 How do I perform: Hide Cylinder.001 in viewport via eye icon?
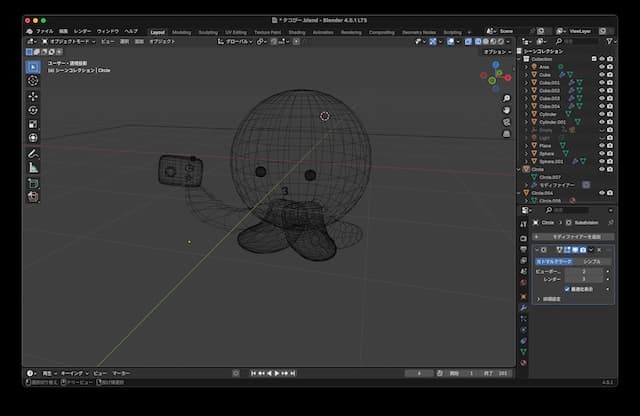coord(602,122)
